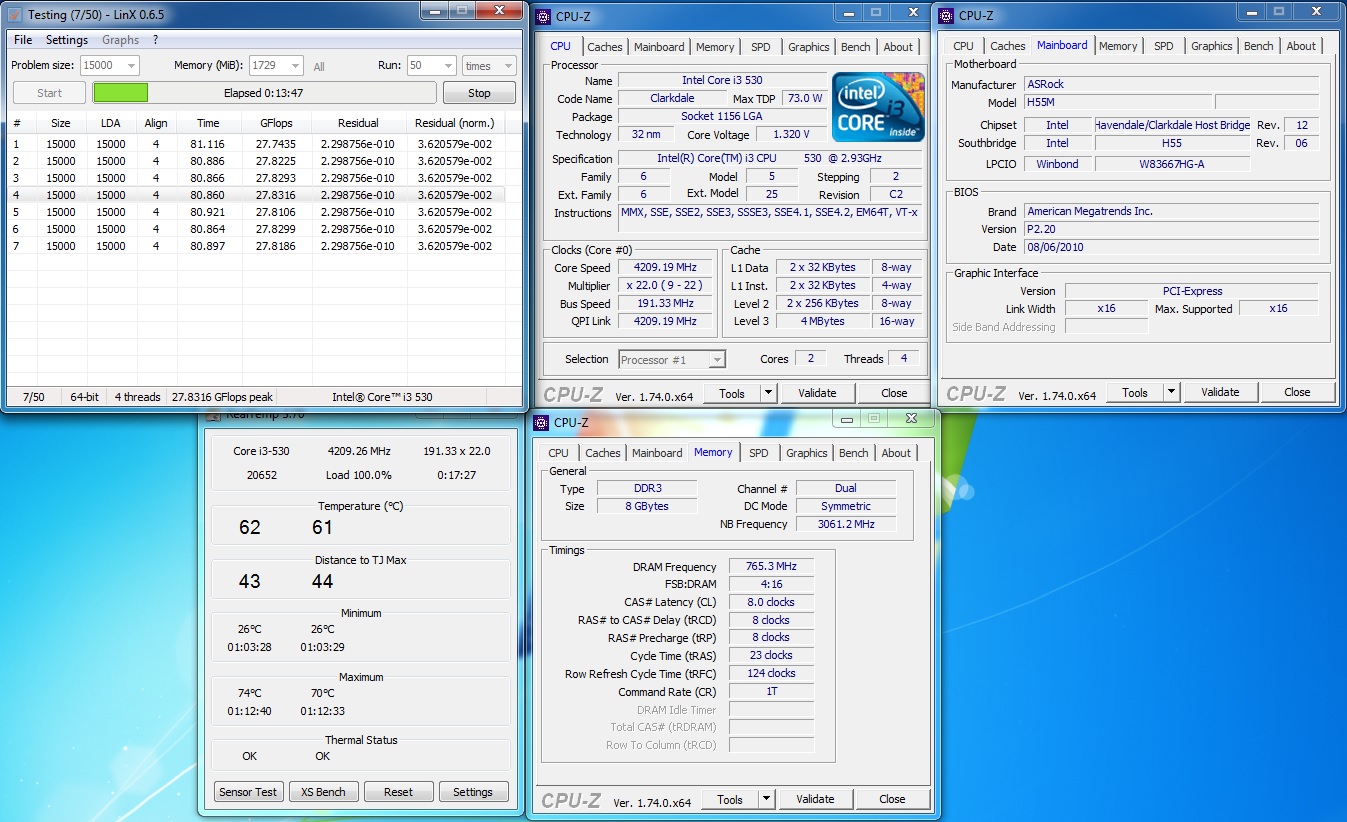Viewport: 1347px width, 822px height.
Task: Switch to Mainboard tab in the Memory tab window
Action: click(657, 453)
